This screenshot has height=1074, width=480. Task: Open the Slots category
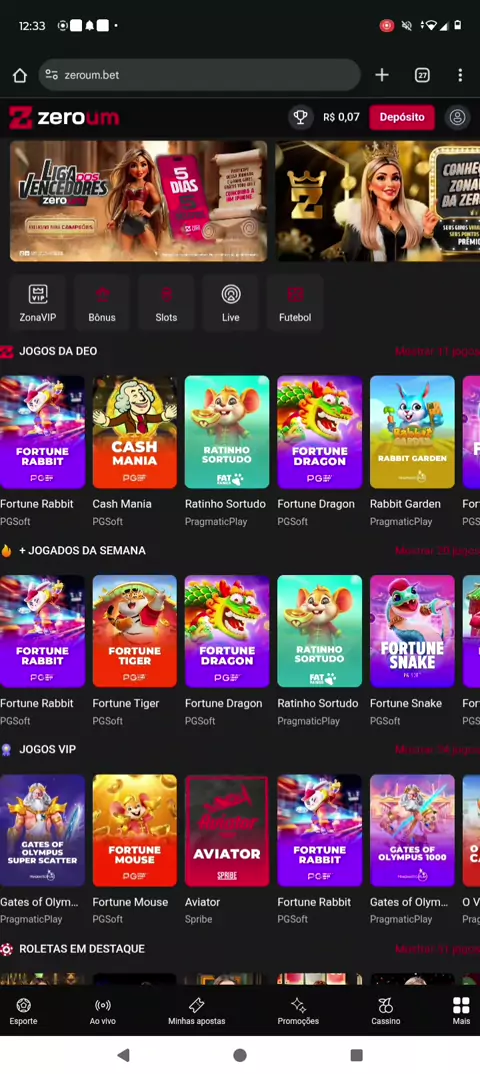[x=166, y=302]
